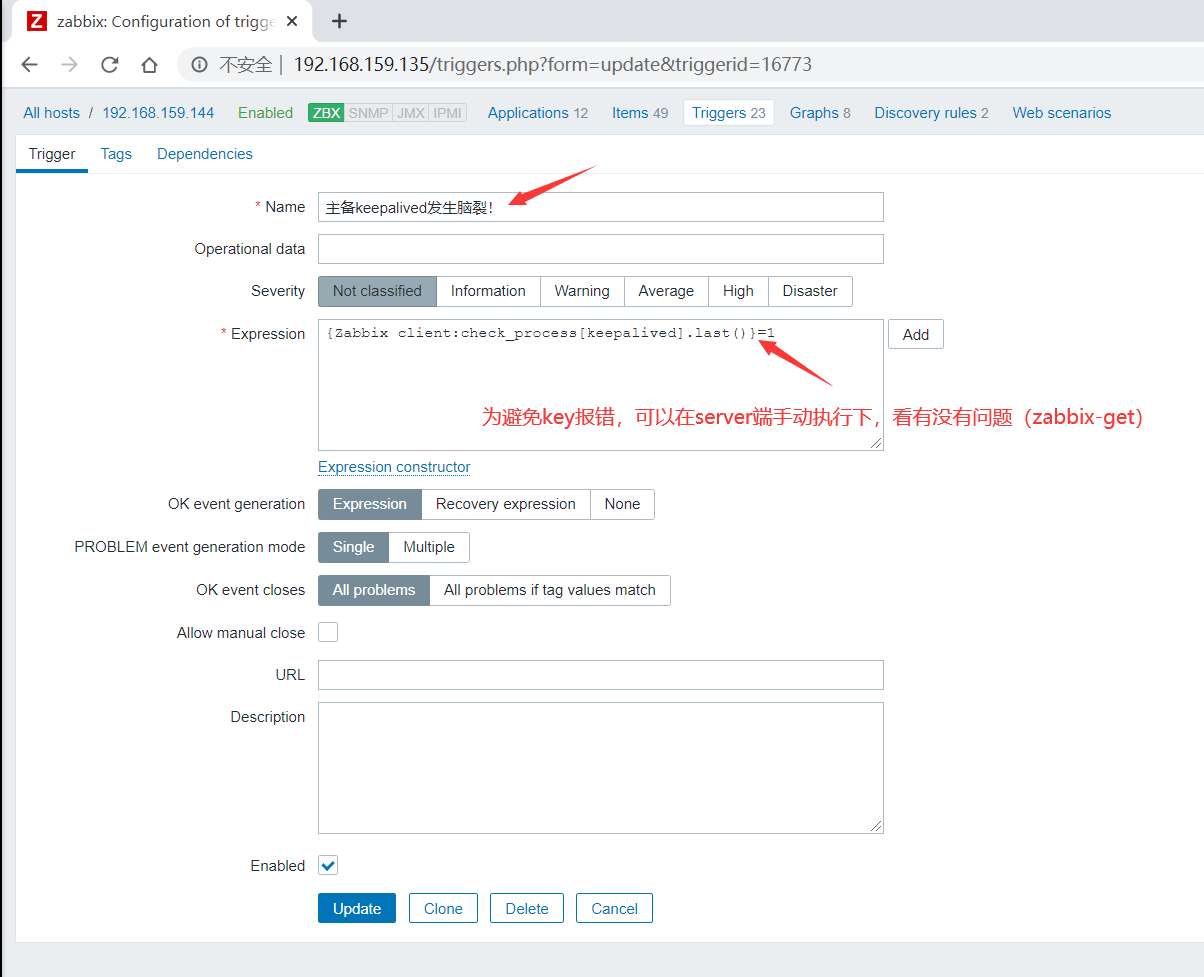Toggle Allow manual close checkbox

328,632
